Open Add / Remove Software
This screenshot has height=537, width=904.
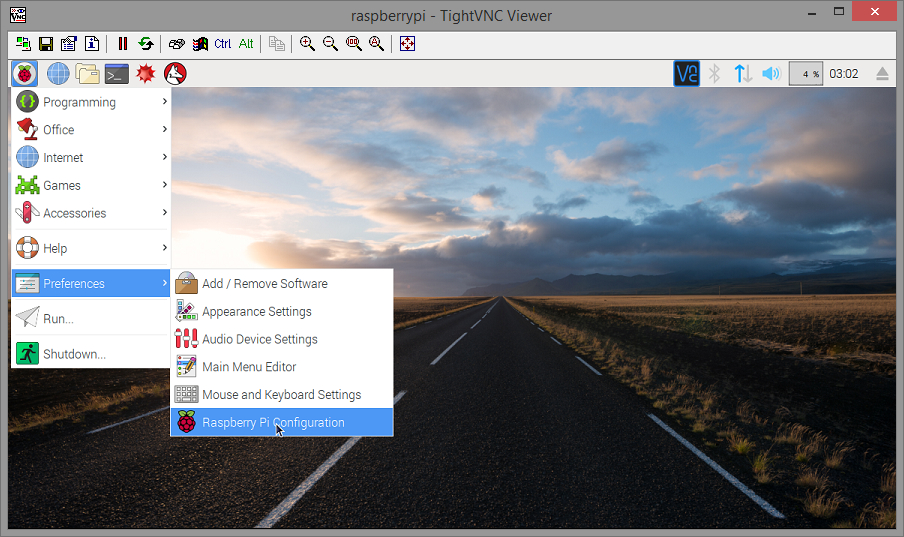point(282,284)
